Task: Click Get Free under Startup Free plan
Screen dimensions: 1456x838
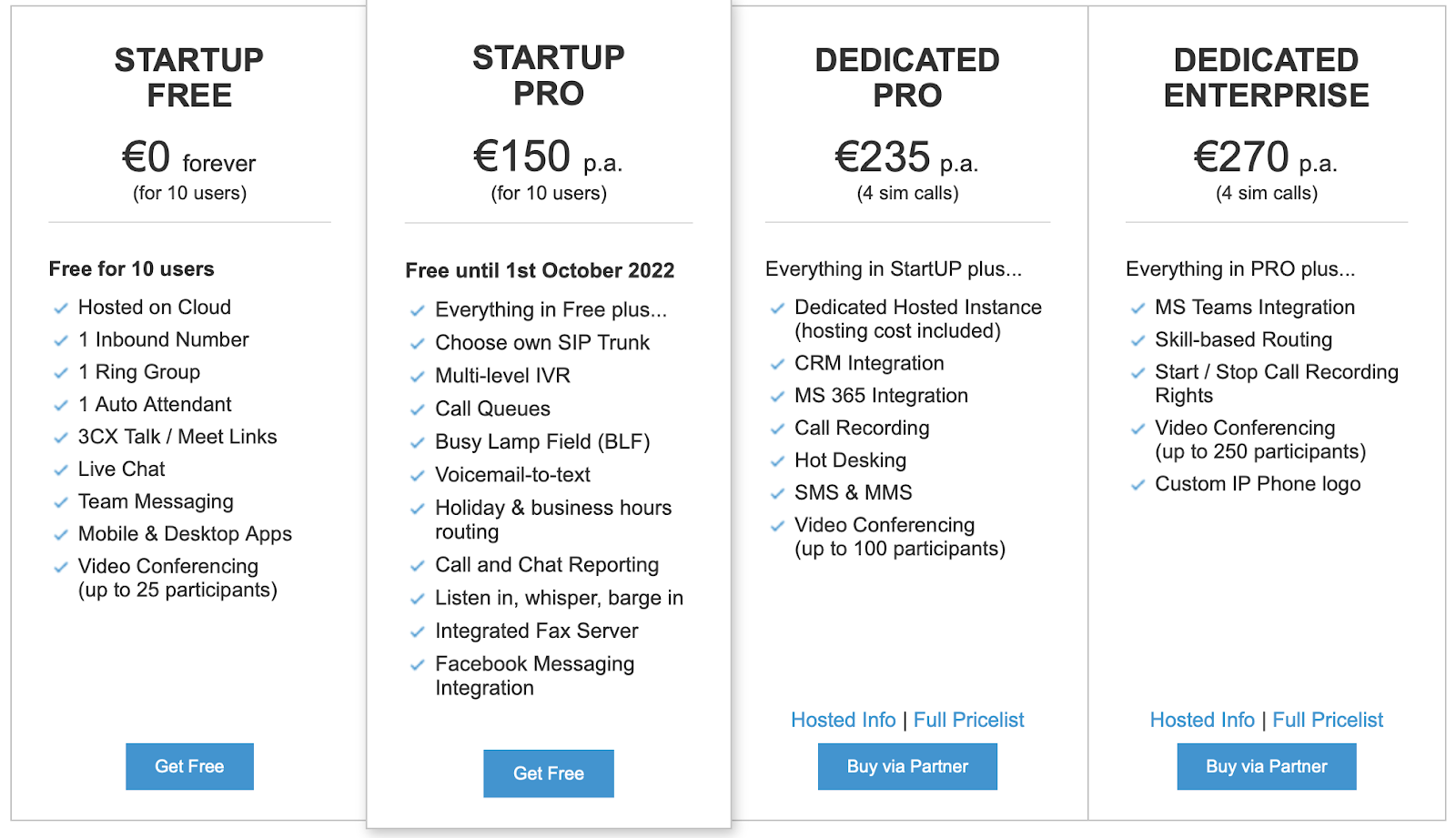Action: 189,766
